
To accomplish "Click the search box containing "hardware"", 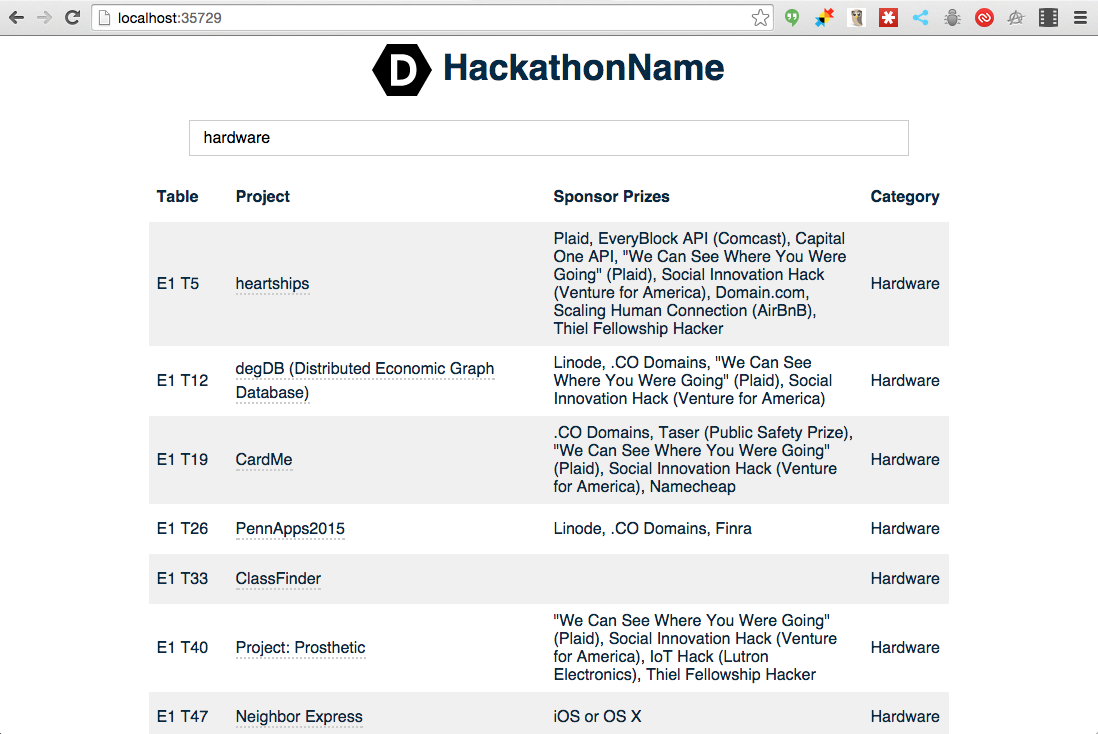I will (548, 138).
